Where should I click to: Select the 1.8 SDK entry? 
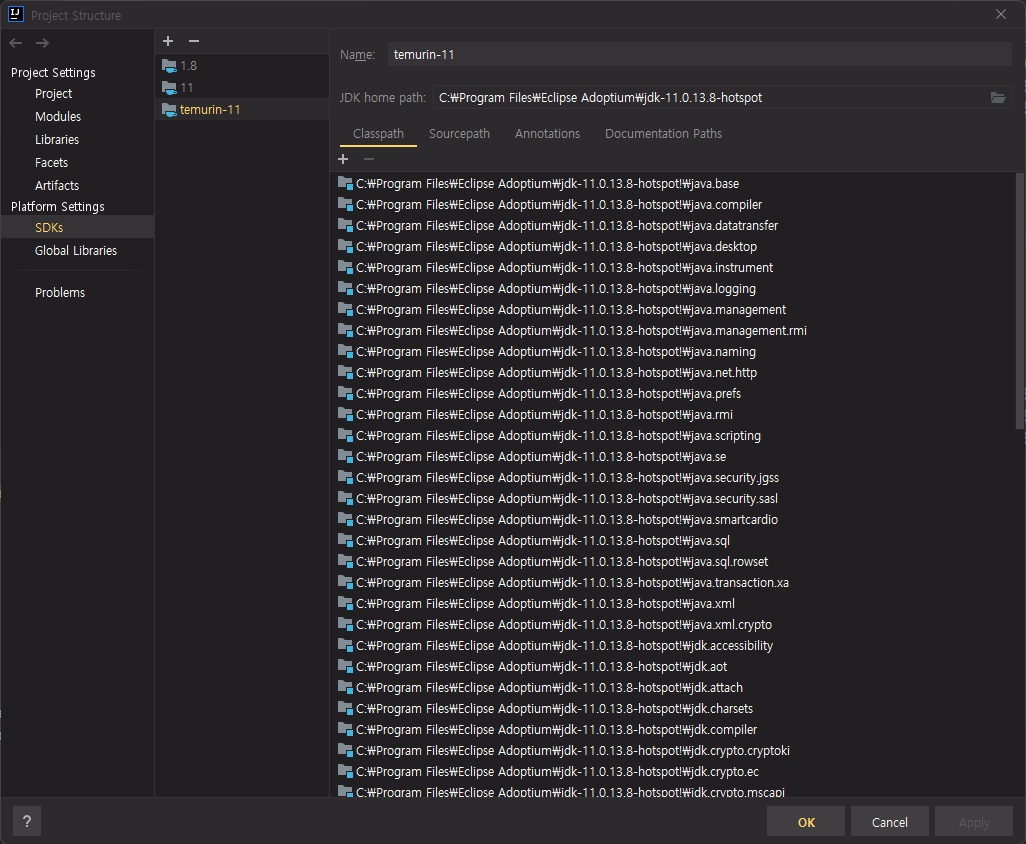pos(242,65)
